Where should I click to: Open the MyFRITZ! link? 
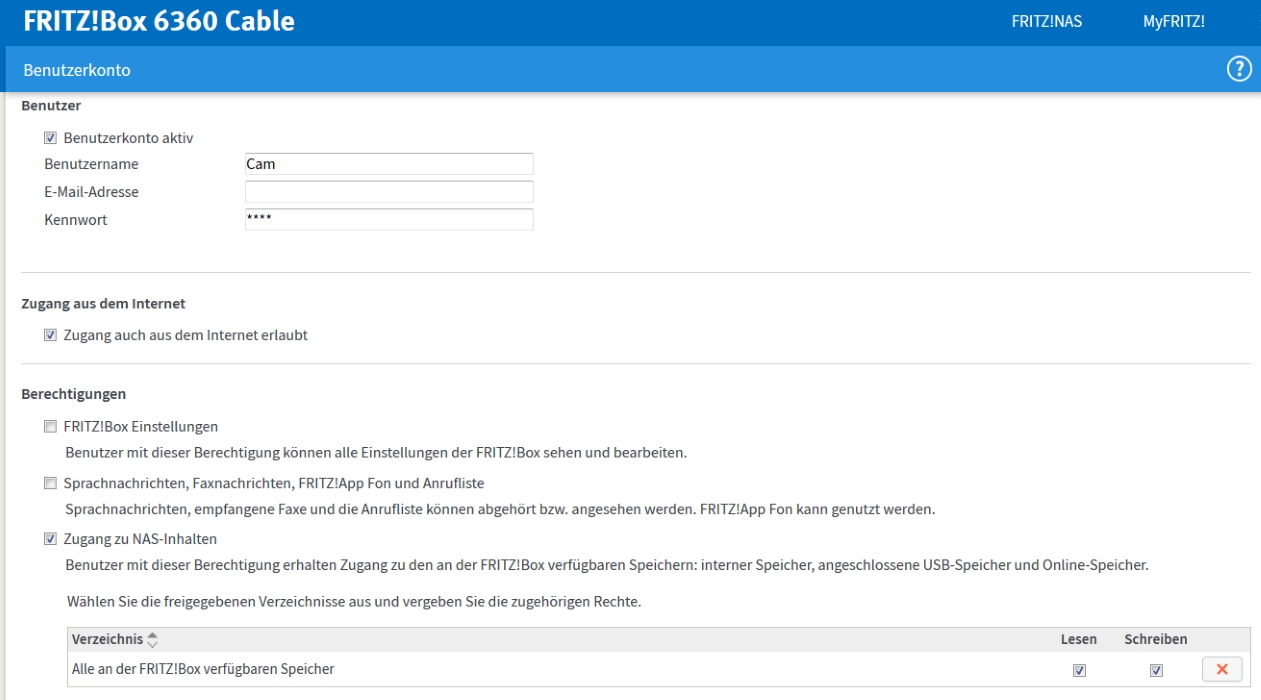1173,22
